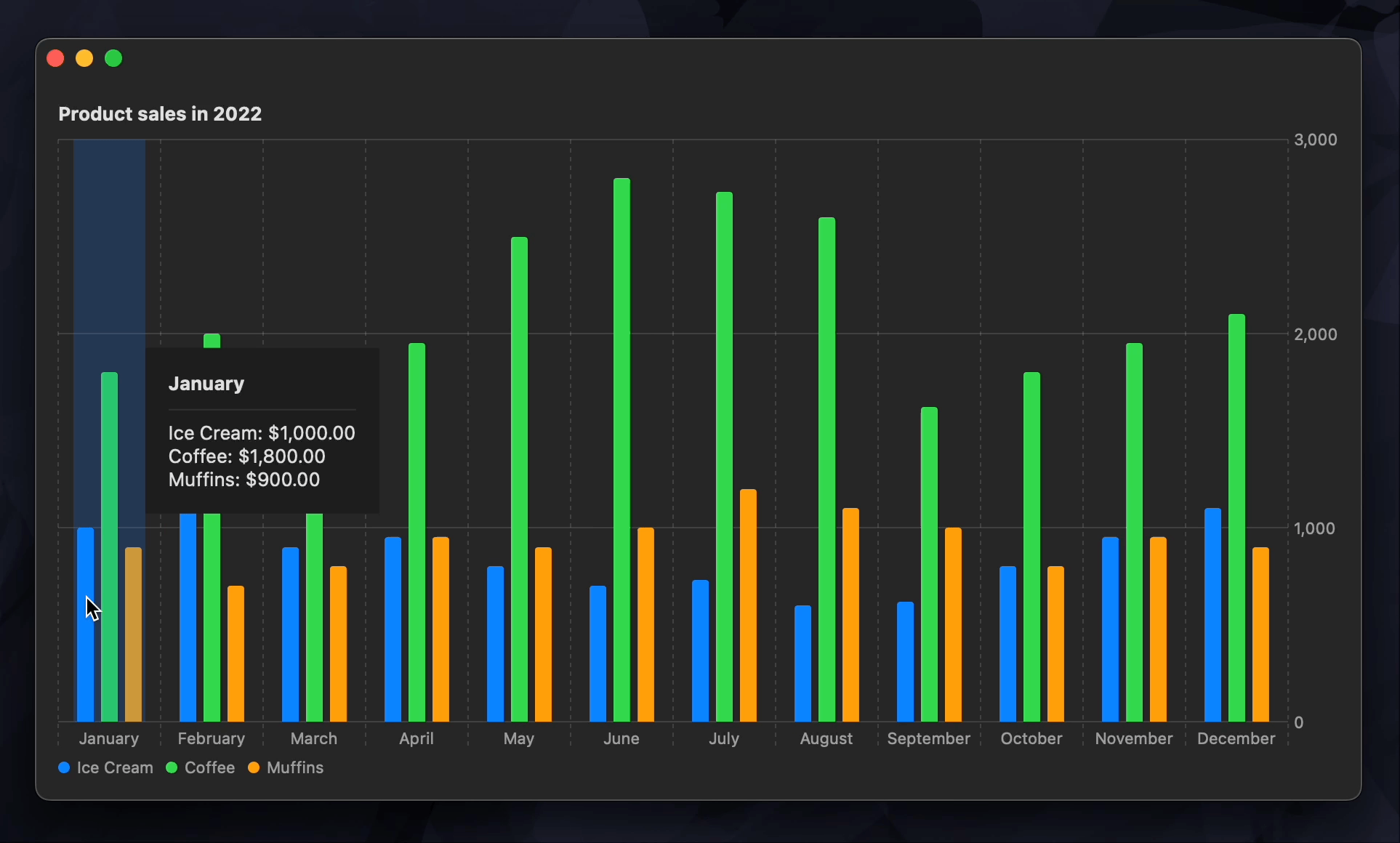The height and width of the screenshot is (843, 1400).
Task: Click the 1,000 y-axis value
Action: coord(1314,528)
